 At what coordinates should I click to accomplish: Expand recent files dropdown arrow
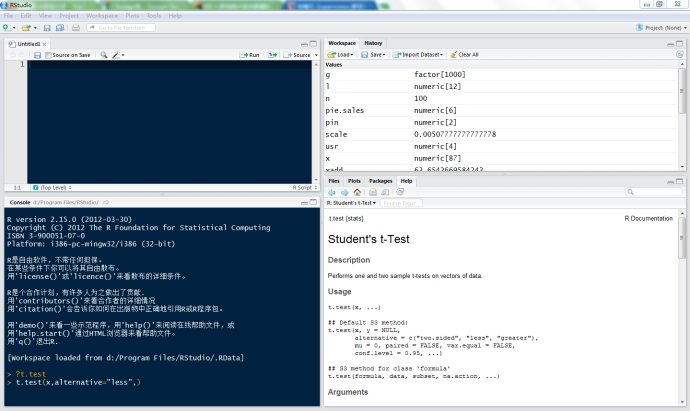(35, 28)
